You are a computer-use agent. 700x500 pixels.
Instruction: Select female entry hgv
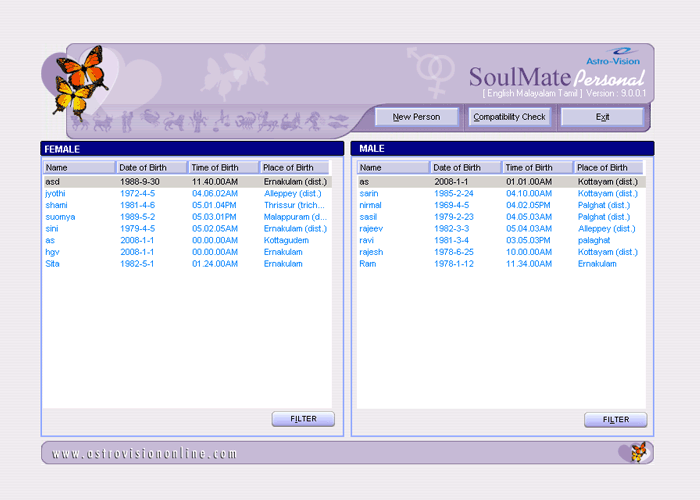(188, 252)
